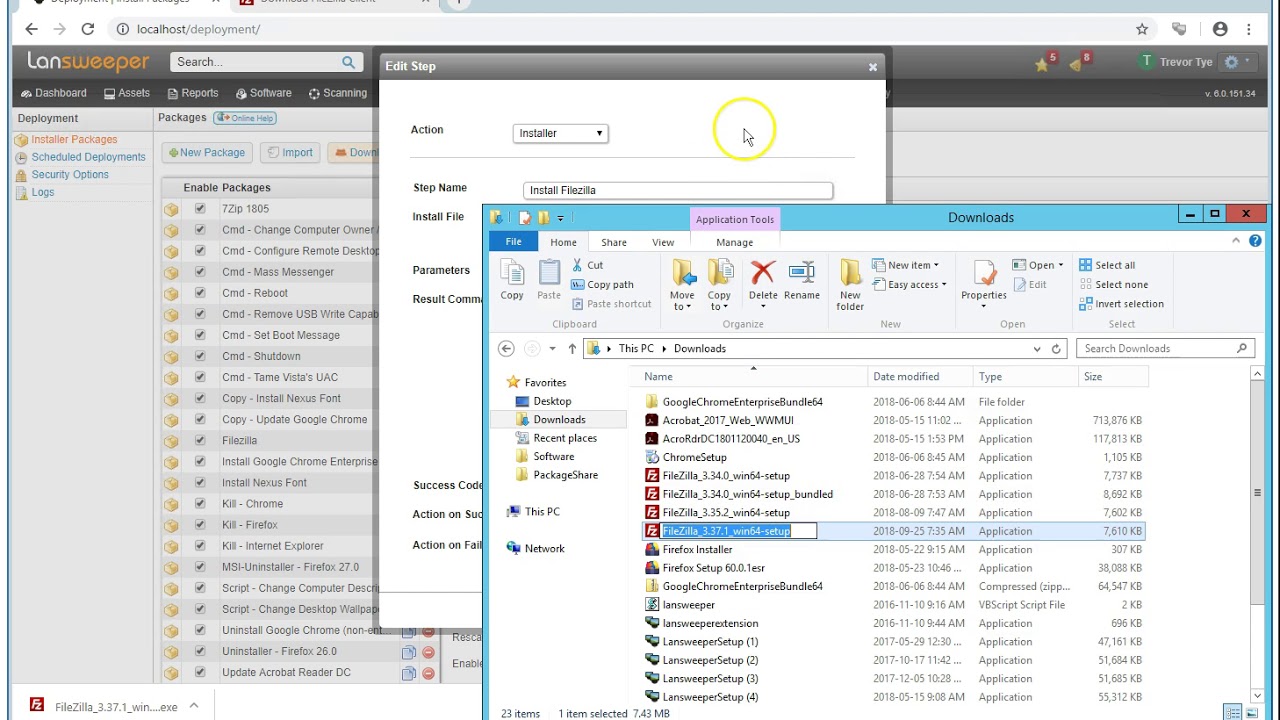The image size is (1280, 720).
Task: Toggle Cmd - Change Computer Owner checkbox
Action: tap(200, 230)
